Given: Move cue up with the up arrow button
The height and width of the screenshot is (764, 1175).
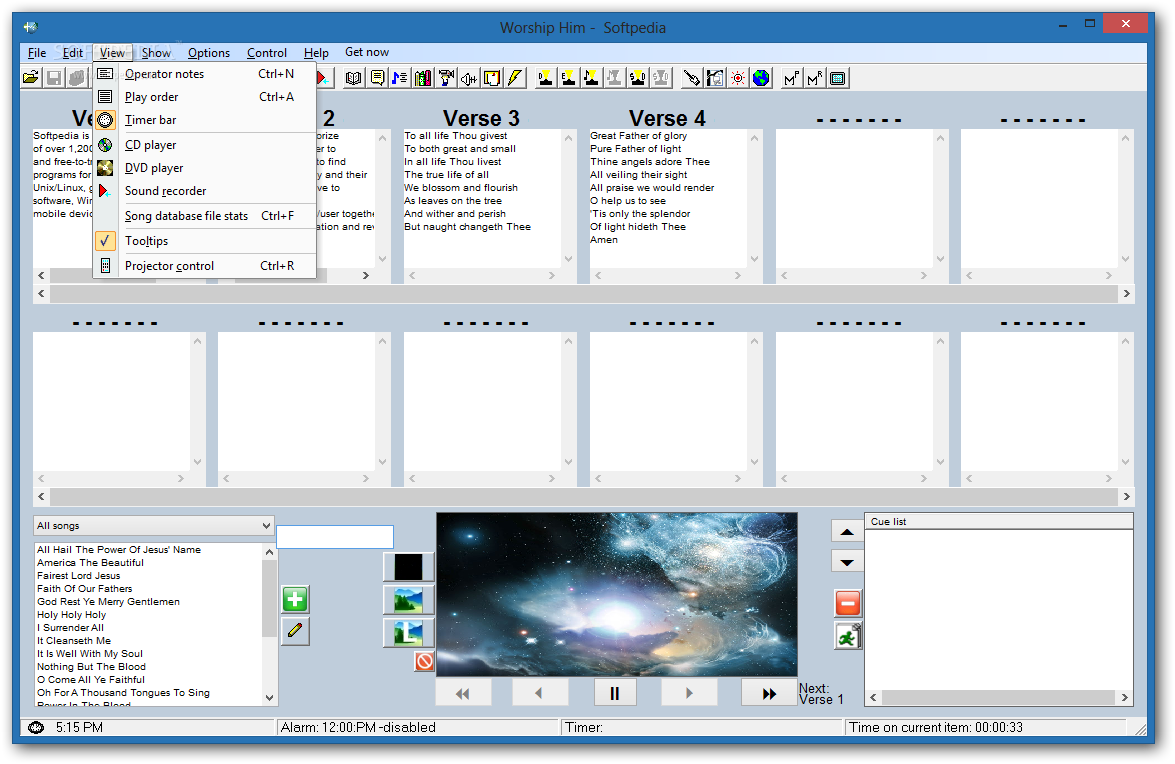Looking at the screenshot, I should [x=847, y=532].
